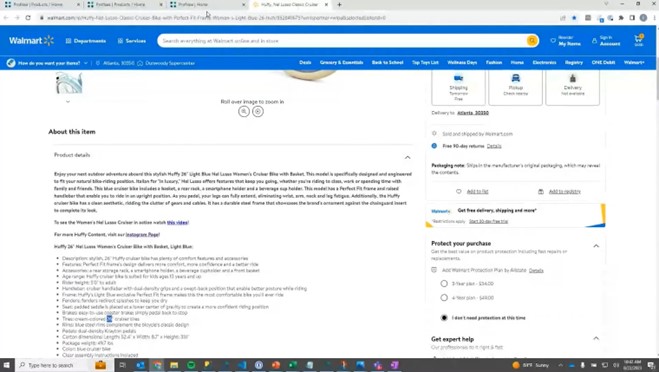Open protection plan Details link

tap(536, 270)
